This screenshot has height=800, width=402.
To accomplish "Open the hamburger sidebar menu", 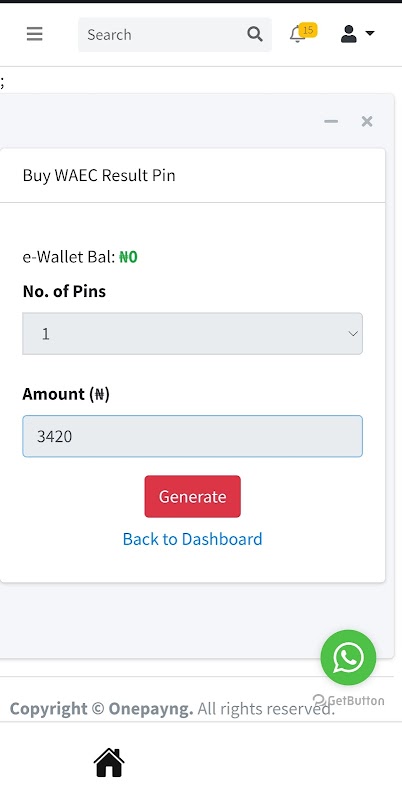I will [35, 34].
